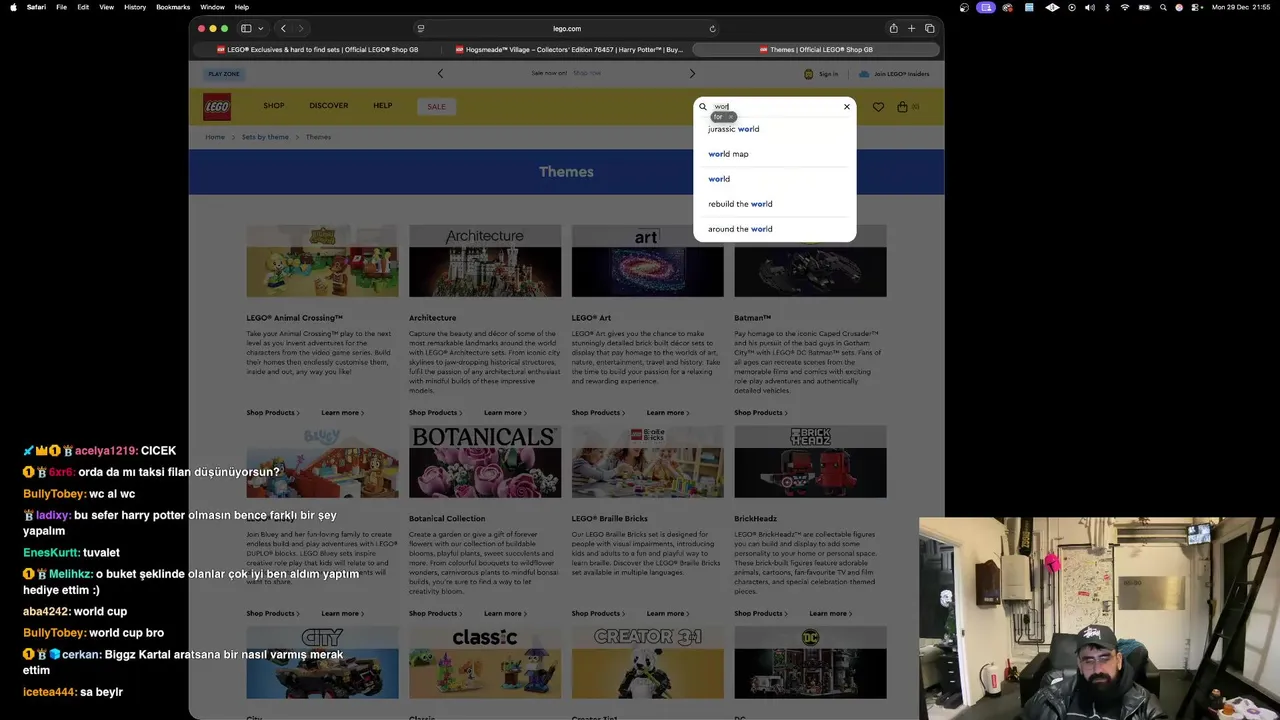The image size is (1280, 720).
Task: Click Learn more under Bluey
Action: point(342,614)
